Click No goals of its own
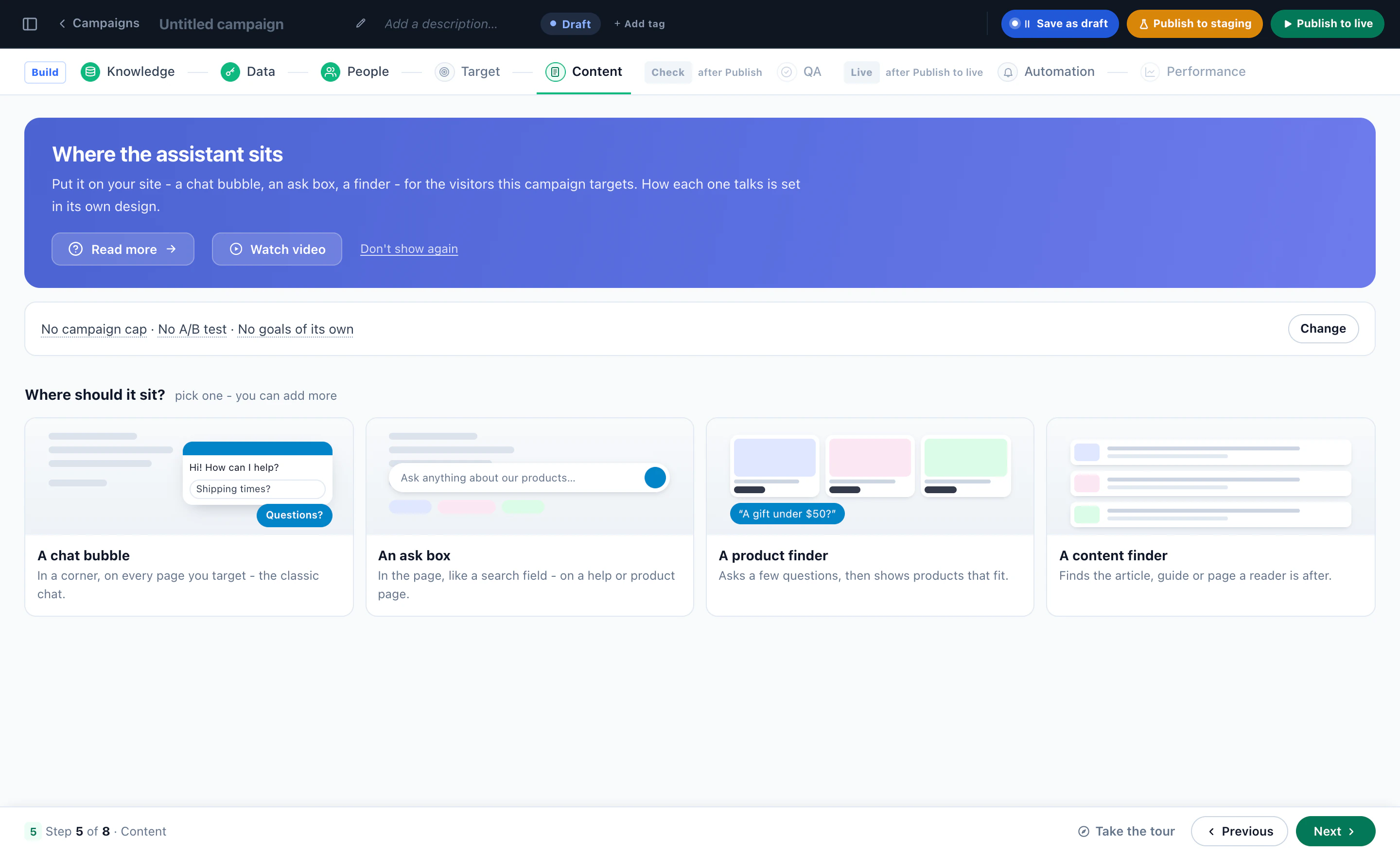Image resolution: width=1400 pixels, height=856 pixels. [x=296, y=329]
